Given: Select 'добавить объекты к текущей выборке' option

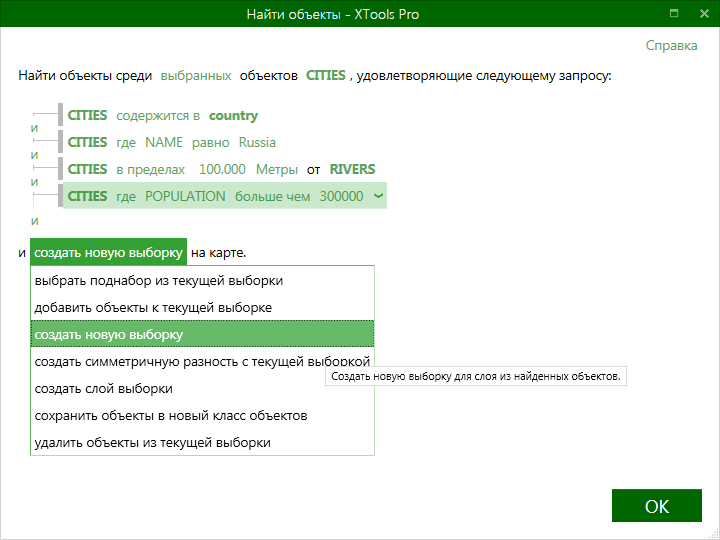Looking at the screenshot, I should pos(153,307).
